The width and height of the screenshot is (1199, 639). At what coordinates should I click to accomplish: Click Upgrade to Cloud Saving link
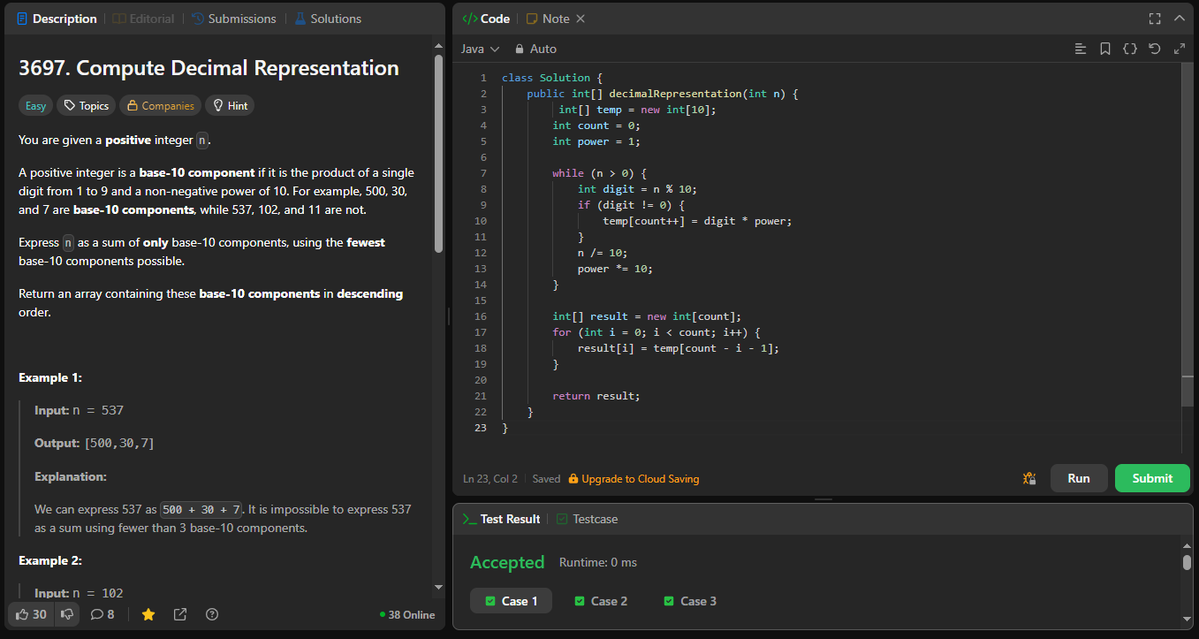634,479
